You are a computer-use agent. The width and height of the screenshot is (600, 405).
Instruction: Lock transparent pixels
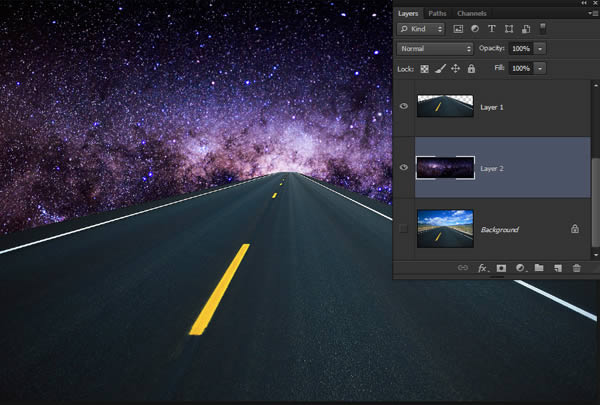pyautogui.click(x=424, y=69)
